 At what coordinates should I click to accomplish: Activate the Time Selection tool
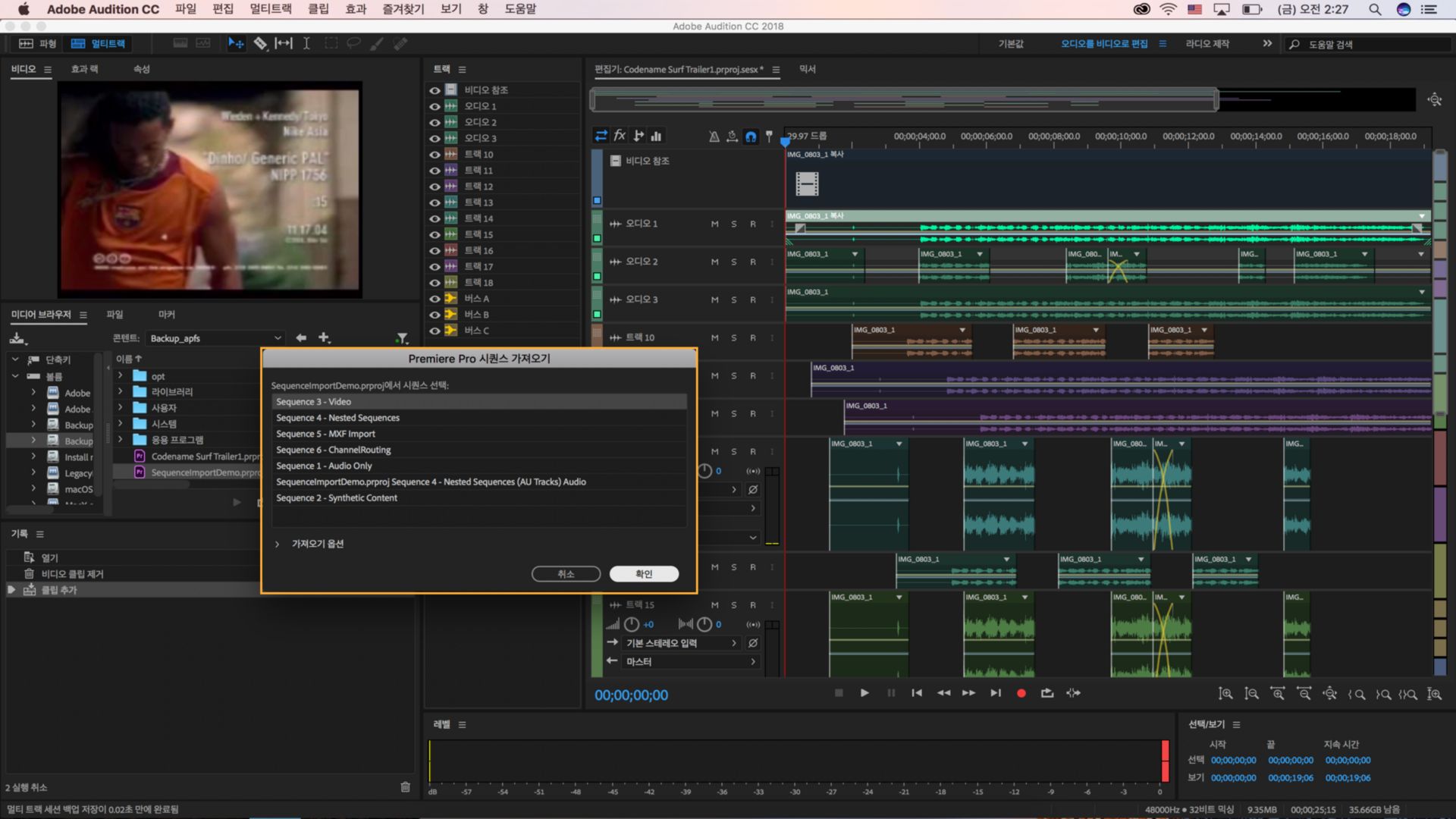point(306,43)
